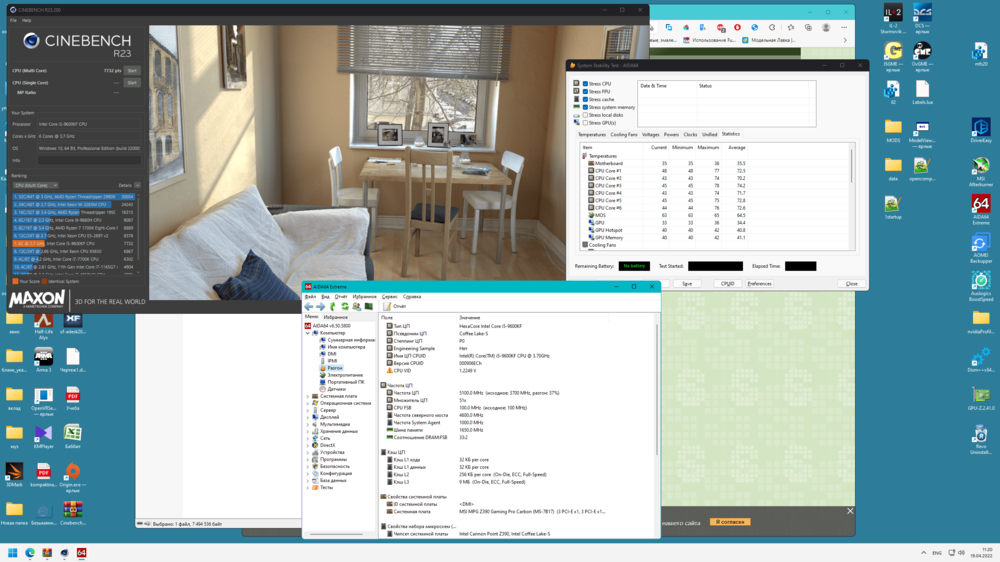
Task: Start CPU (Single Core) test in Cinebench
Action: (132, 83)
